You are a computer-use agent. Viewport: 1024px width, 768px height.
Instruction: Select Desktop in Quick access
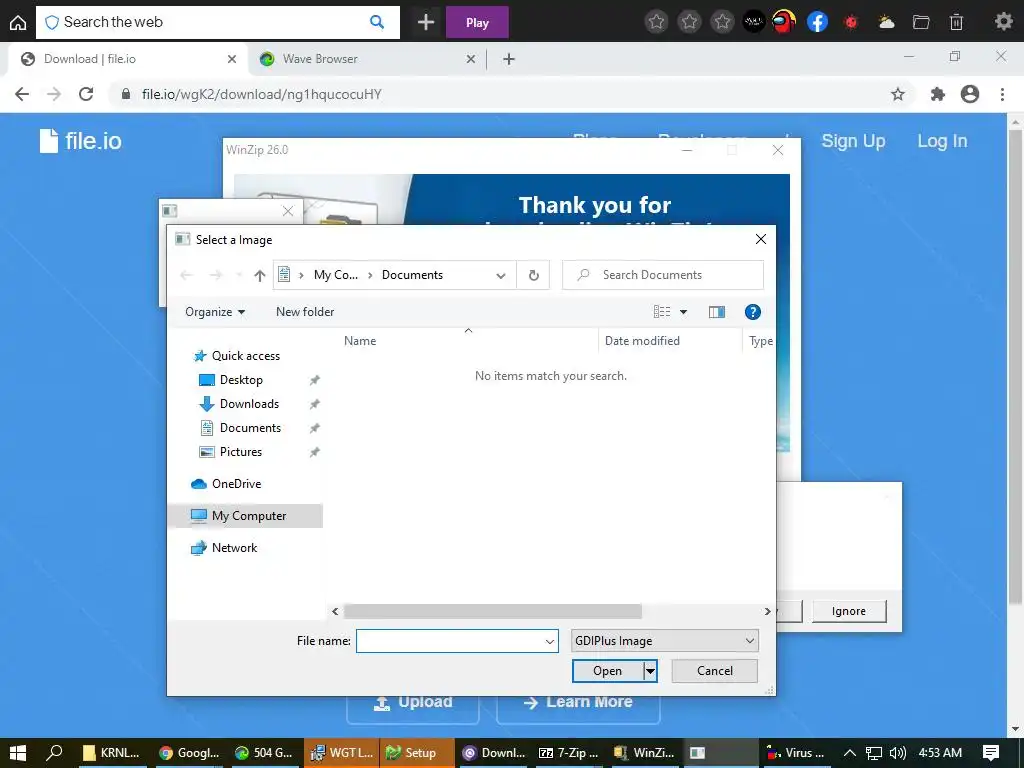tap(241, 379)
